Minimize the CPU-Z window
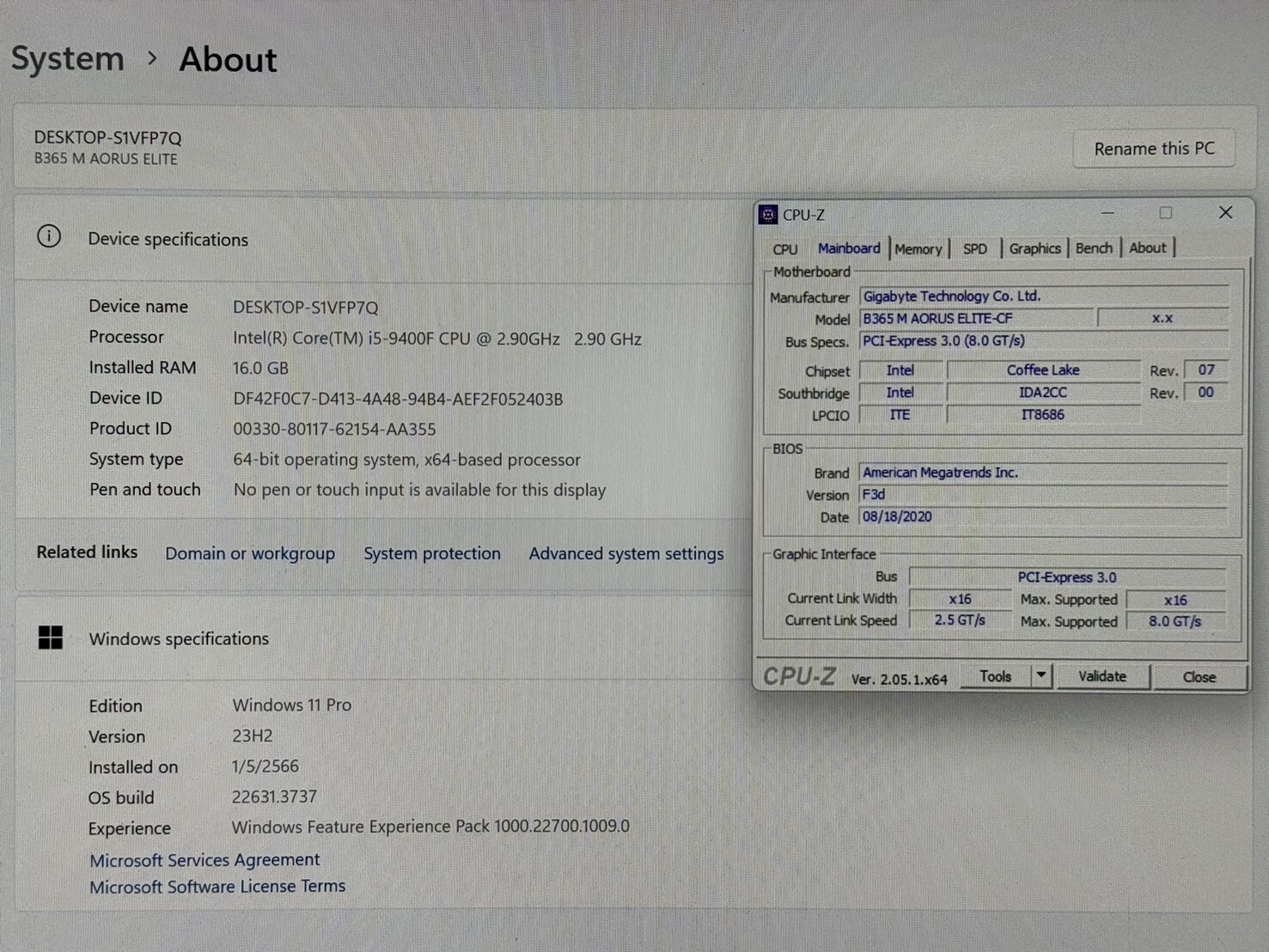Viewport: 1269px width, 952px height. coord(1107,213)
